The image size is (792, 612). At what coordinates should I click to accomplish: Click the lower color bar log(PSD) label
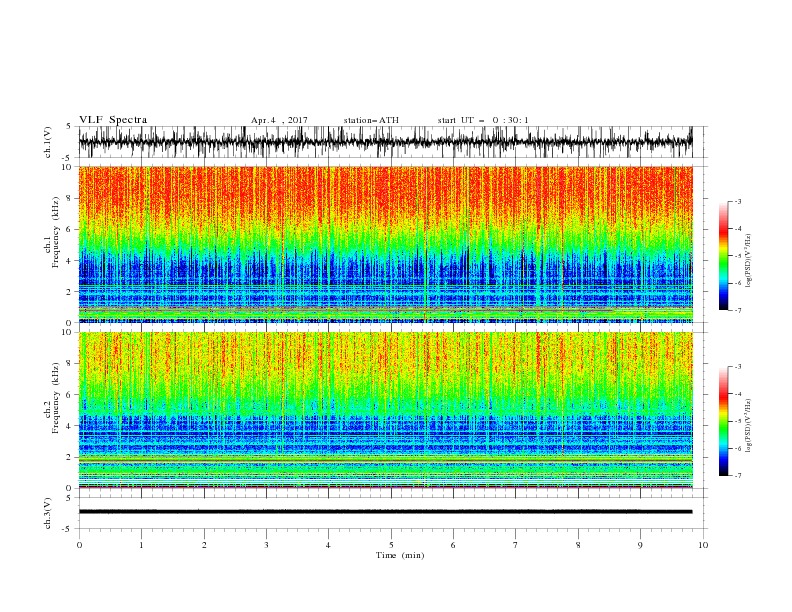coord(748,425)
